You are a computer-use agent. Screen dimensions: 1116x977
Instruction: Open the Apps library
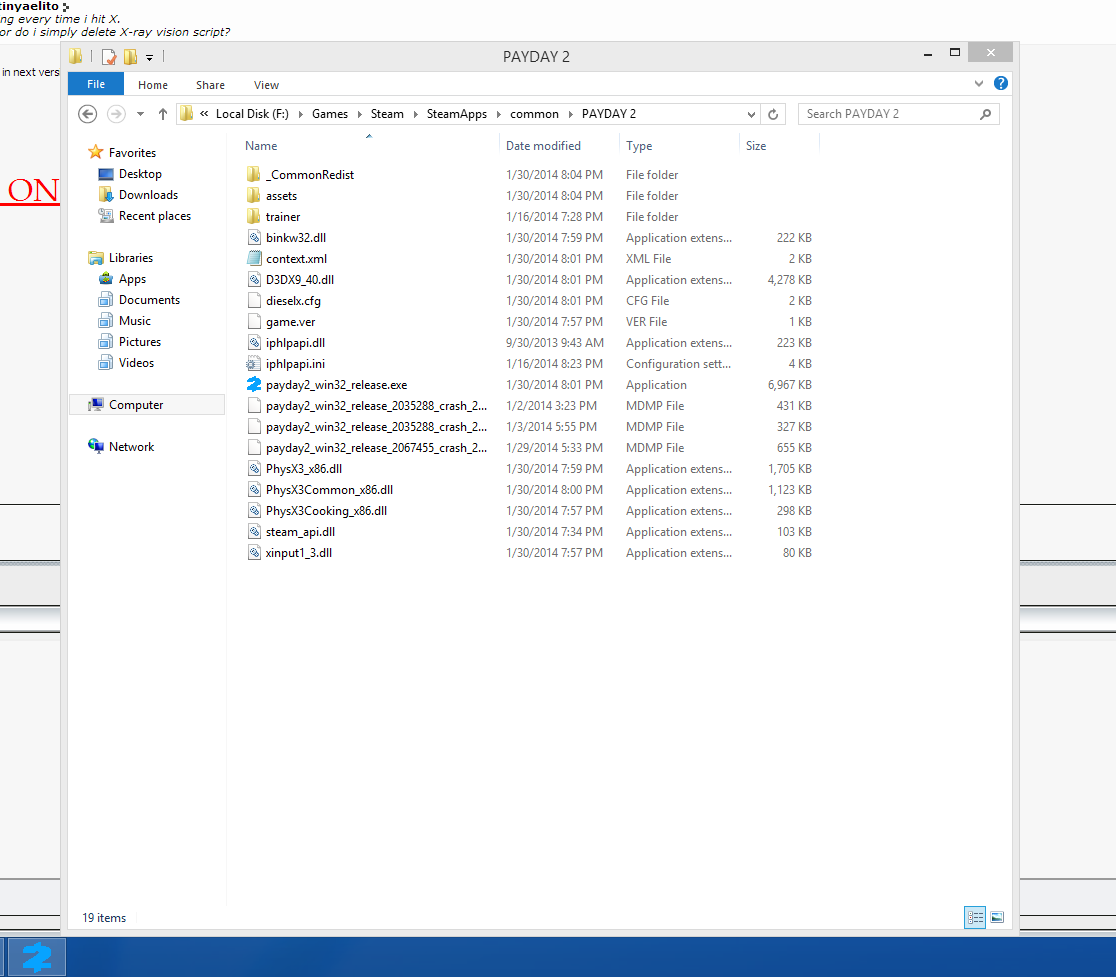click(132, 279)
